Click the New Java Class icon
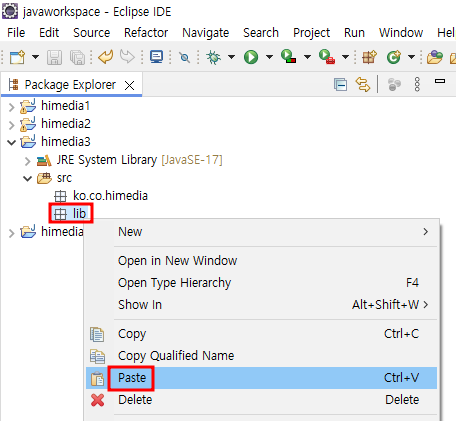Image resolution: width=456 pixels, height=421 pixels. pyautogui.click(x=394, y=57)
